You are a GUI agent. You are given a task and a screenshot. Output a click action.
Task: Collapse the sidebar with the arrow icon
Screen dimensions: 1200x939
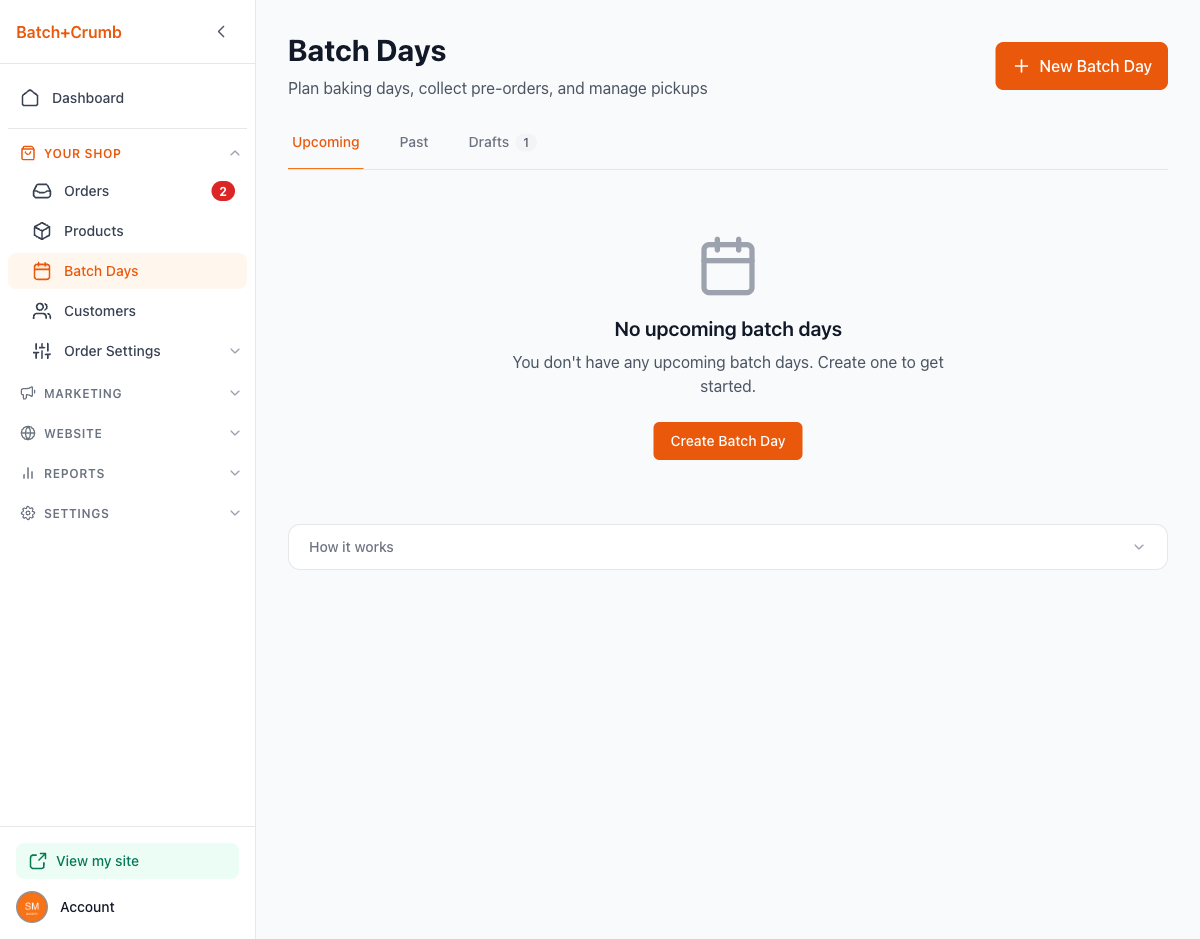[221, 32]
